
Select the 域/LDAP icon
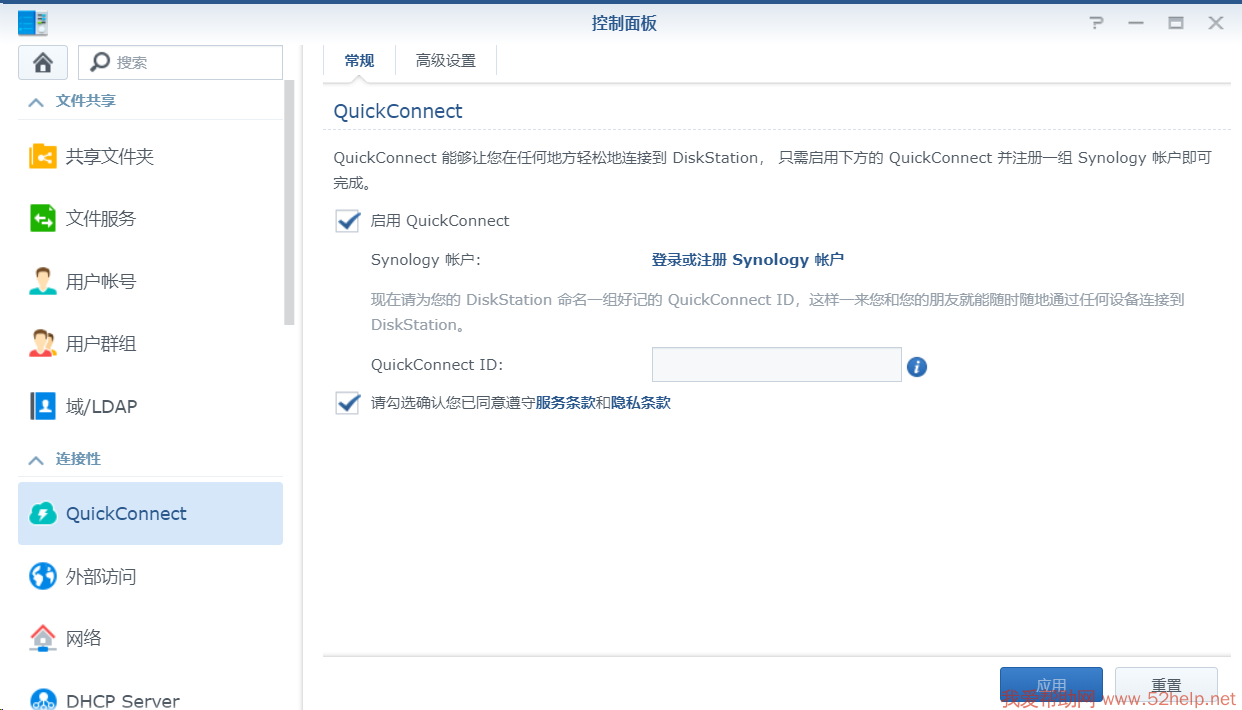pos(43,406)
